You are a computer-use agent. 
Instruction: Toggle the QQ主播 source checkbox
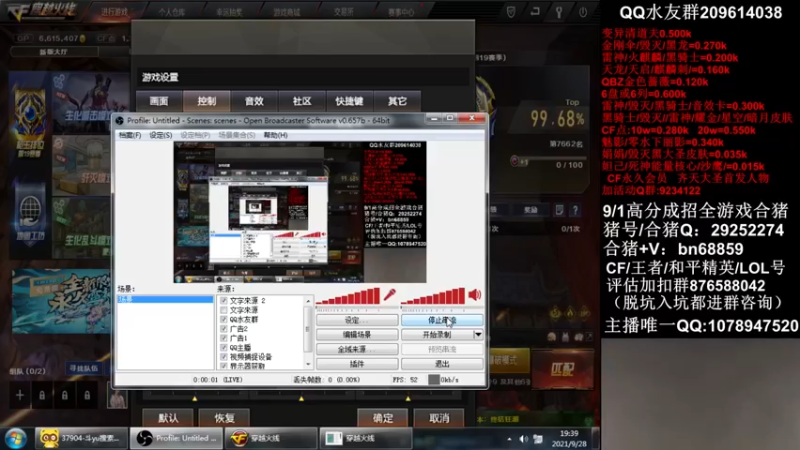[x=223, y=347]
